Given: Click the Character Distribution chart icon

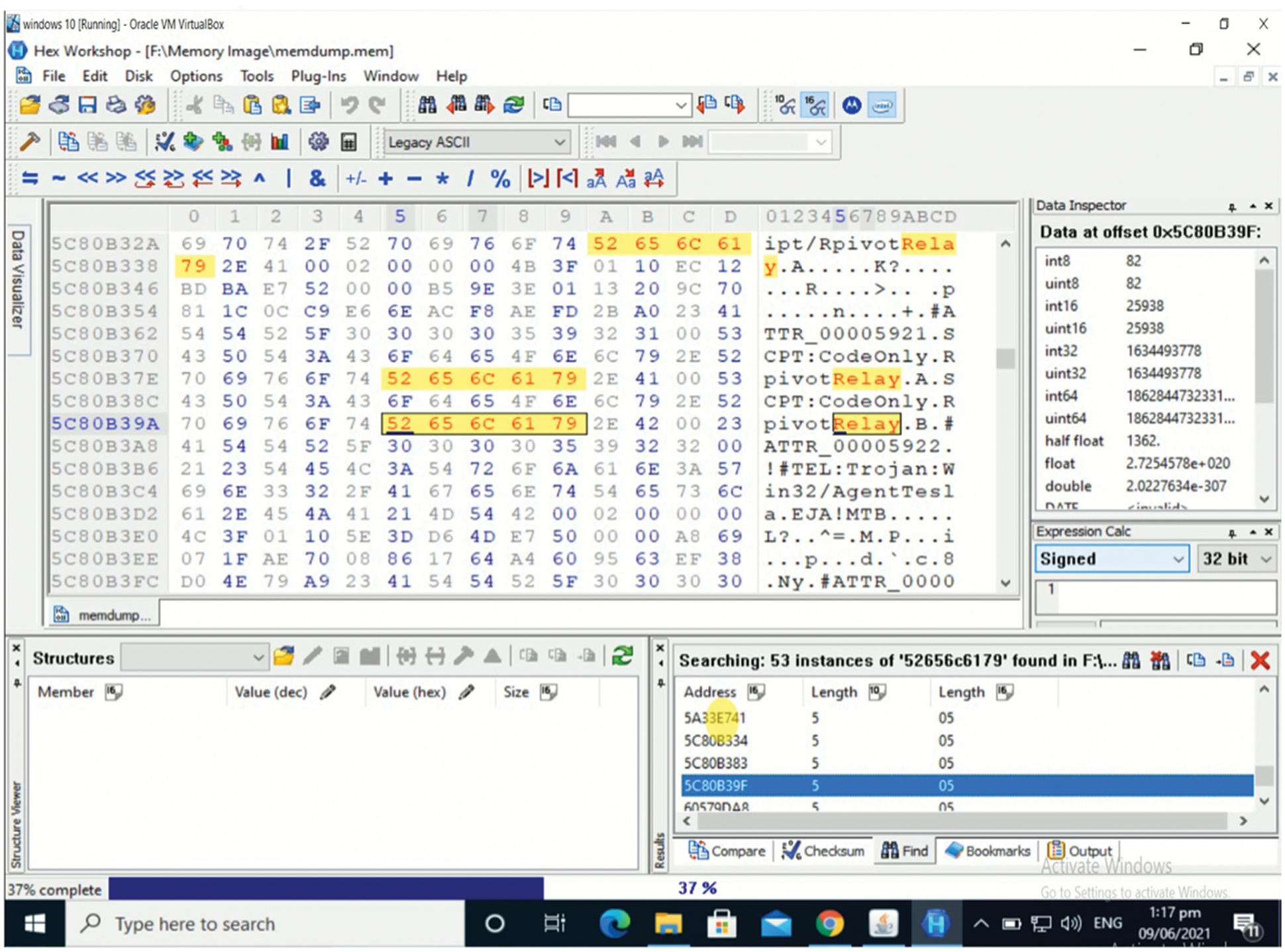Looking at the screenshot, I should [x=280, y=142].
